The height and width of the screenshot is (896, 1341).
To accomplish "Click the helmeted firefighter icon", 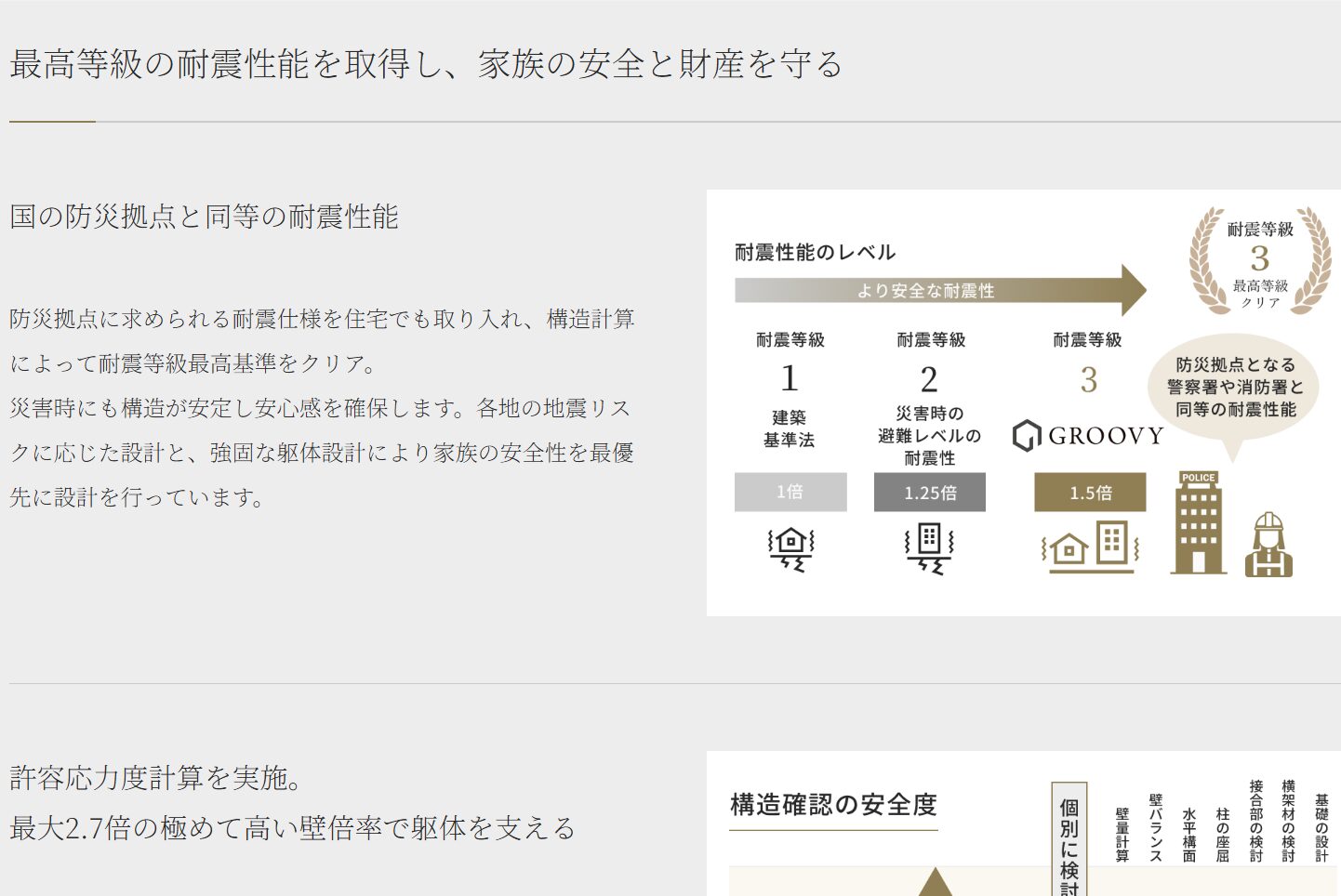I will click(x=1268, y=545).
